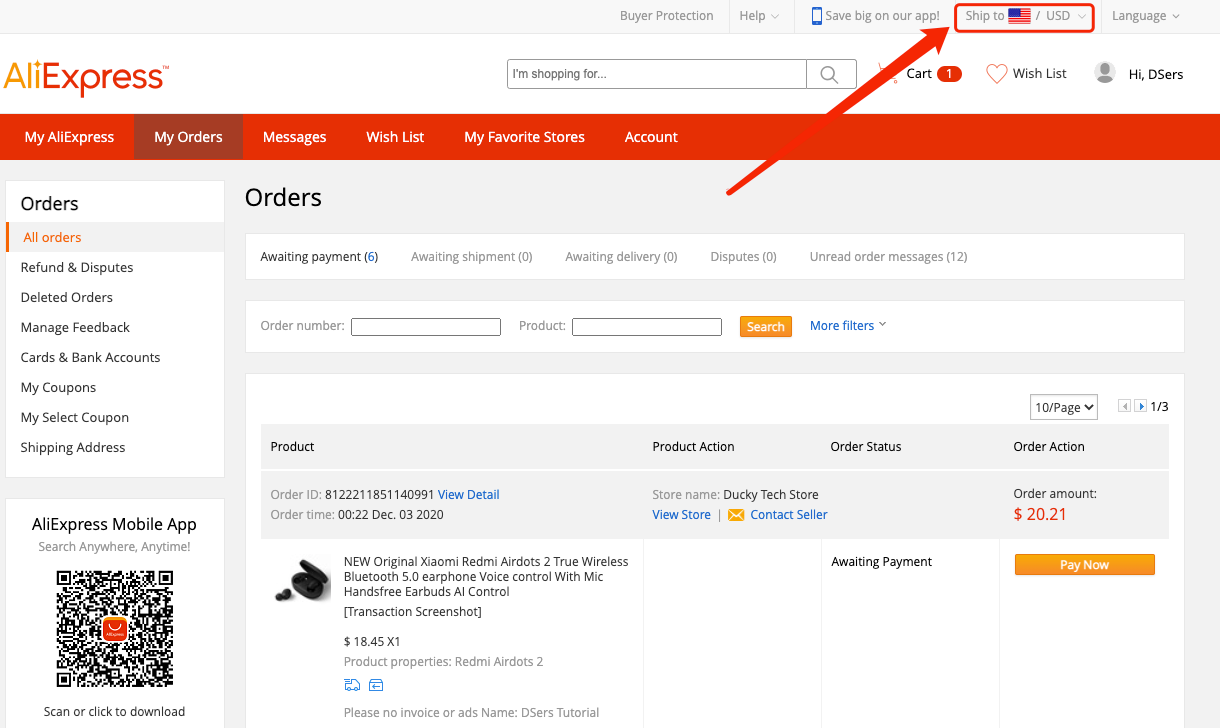Screen dimensions: 1220x728
Task: Open Unread order messages (12)
Action: [x=888, y=257]
